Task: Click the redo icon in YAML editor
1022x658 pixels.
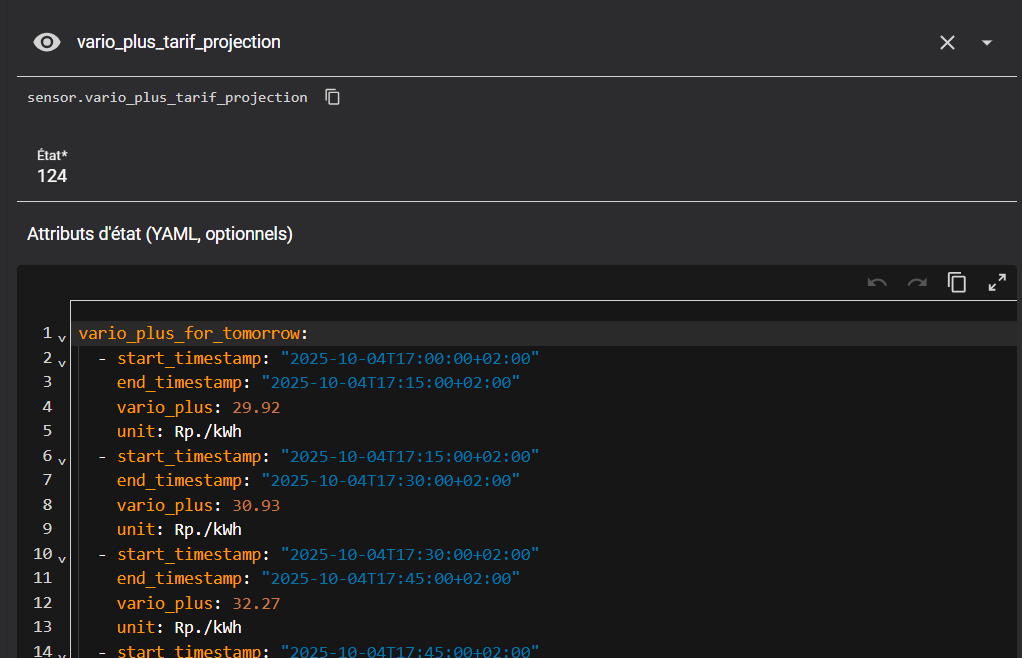Action: (x=917, y=283)
